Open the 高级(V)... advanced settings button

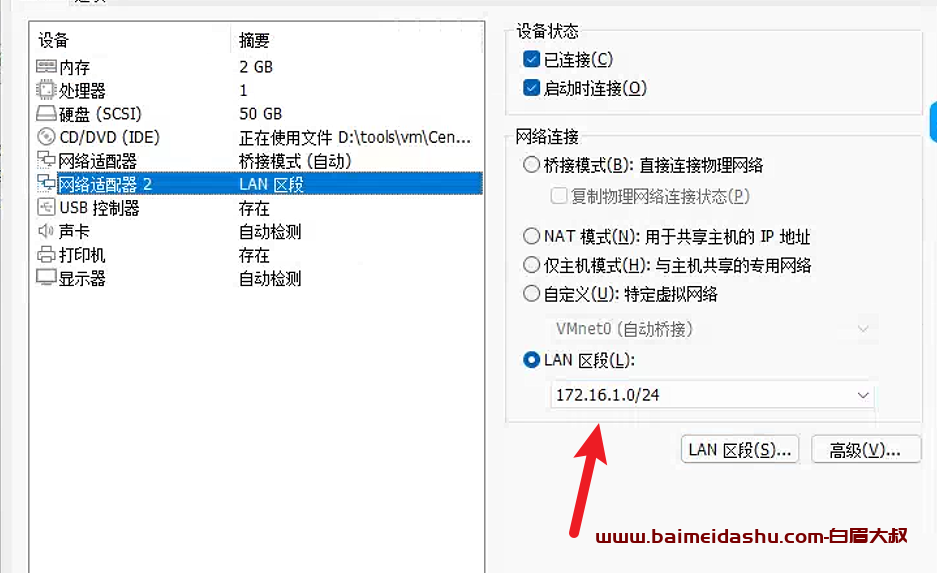point(866,449)
